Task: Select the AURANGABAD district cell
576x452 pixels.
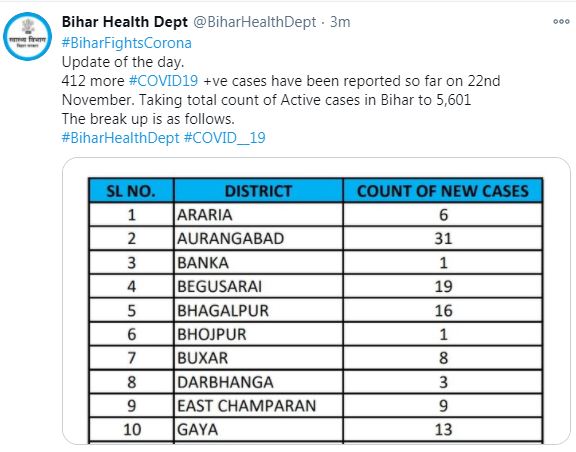Action: pyautogui.click(x=259, y=238)
